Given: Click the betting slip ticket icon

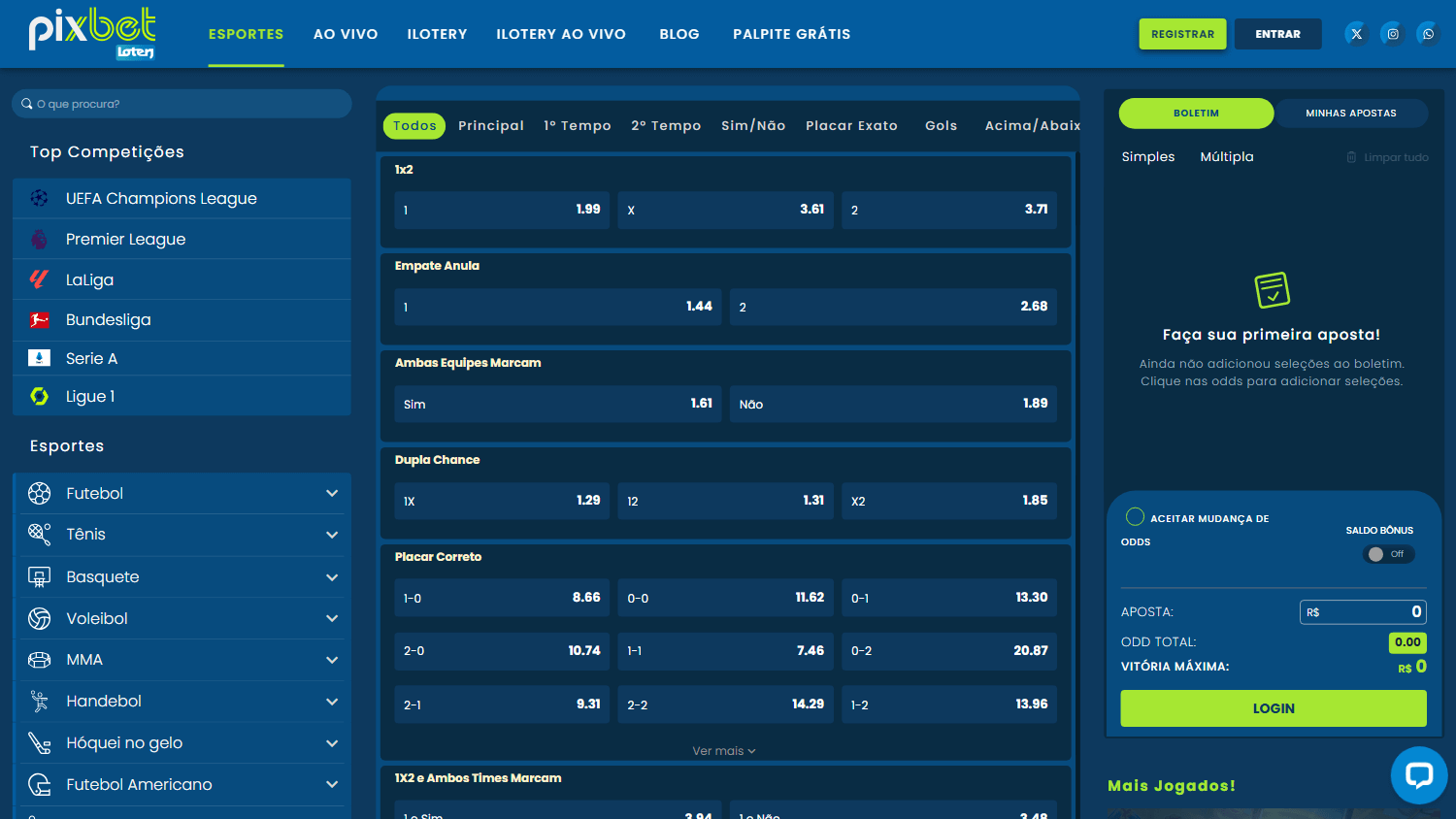Looking at the screenshot, I should tap(1272, 289).
